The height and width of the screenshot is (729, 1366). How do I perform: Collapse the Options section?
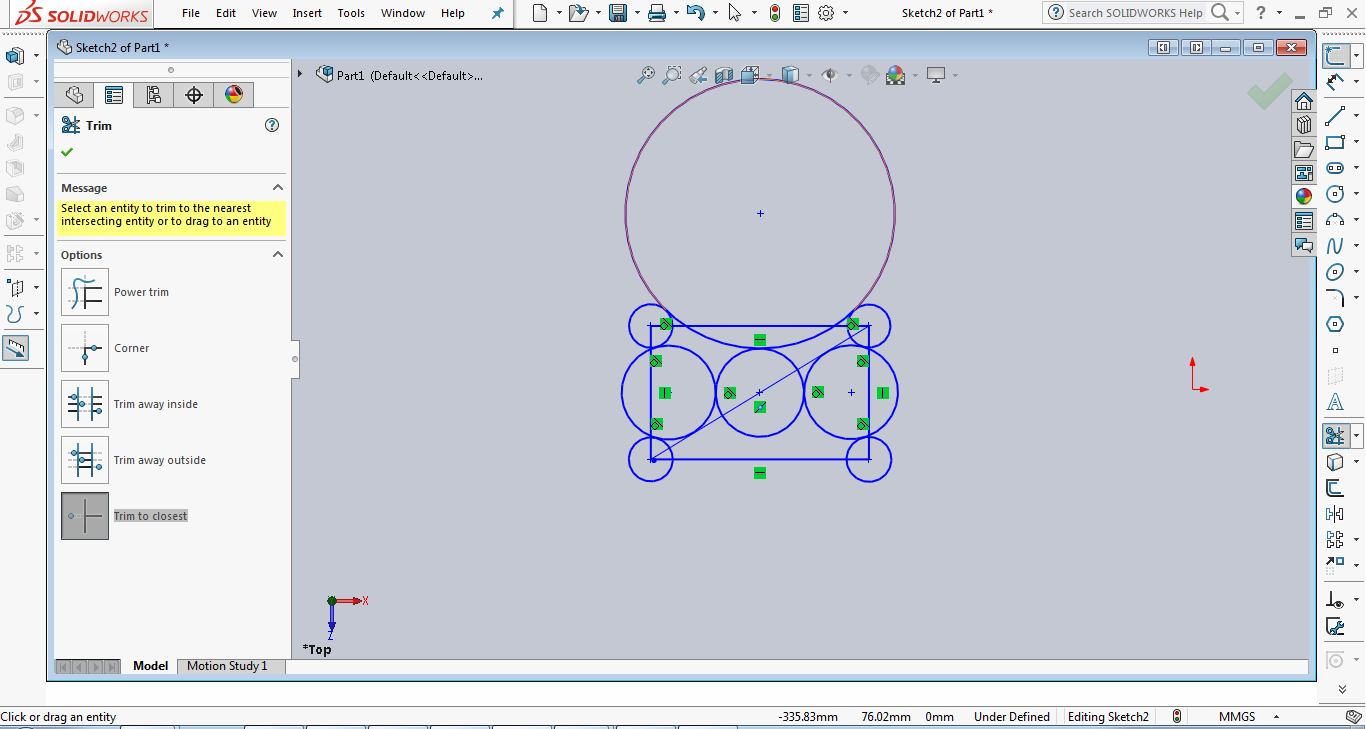point(278,254)
